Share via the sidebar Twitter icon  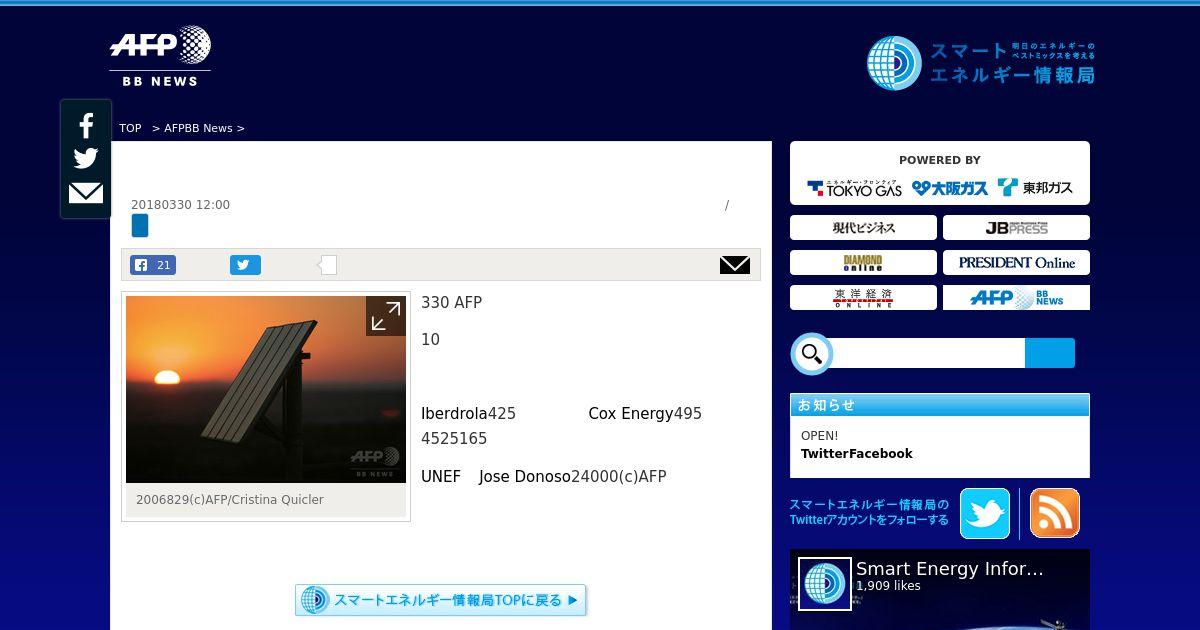[x=86, y=159]
